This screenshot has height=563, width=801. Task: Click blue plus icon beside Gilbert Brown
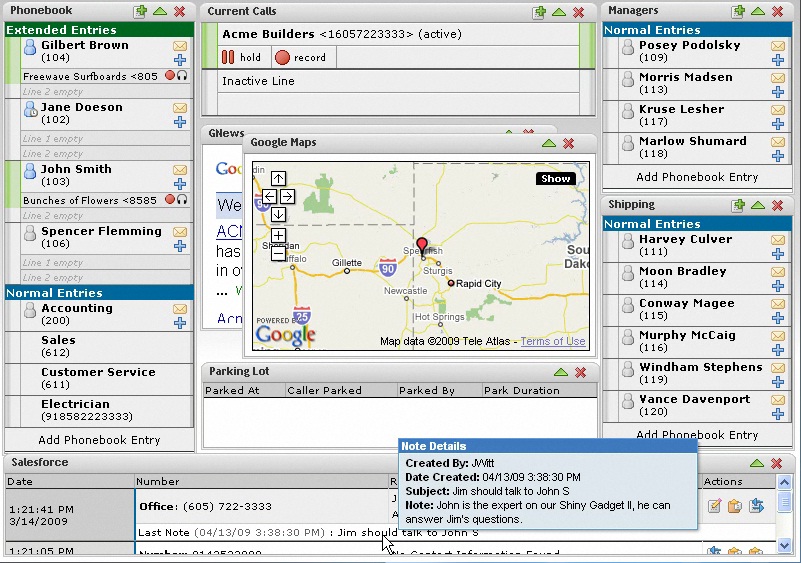click(x=180, y=60)
